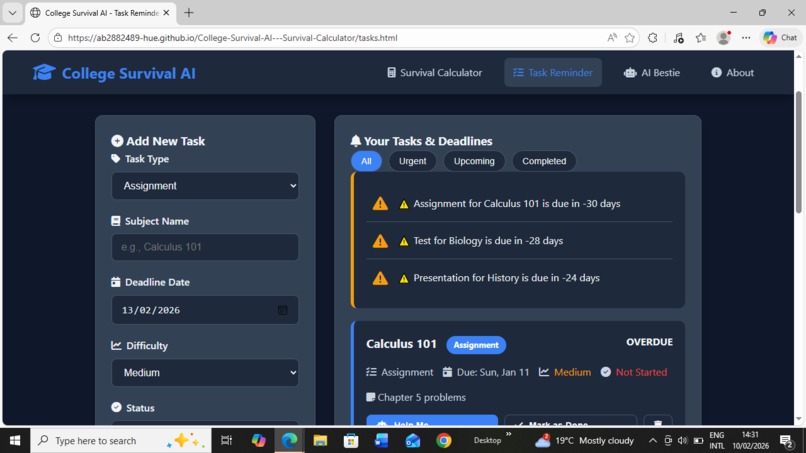806x453 pixels.
Task: Click the 'Chapter 5 problems' note
Action: click(422, 397)
